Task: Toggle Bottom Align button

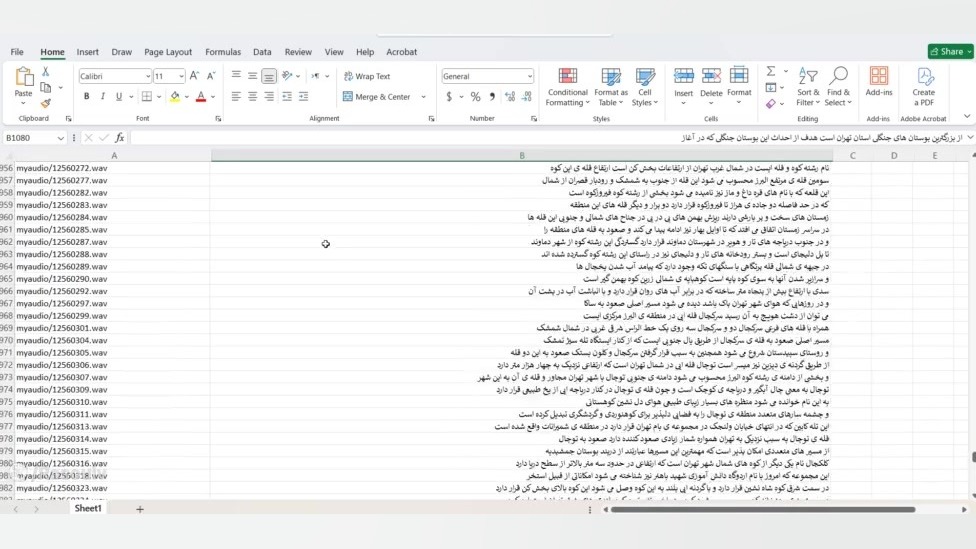Action: click(x=269, y=76)
